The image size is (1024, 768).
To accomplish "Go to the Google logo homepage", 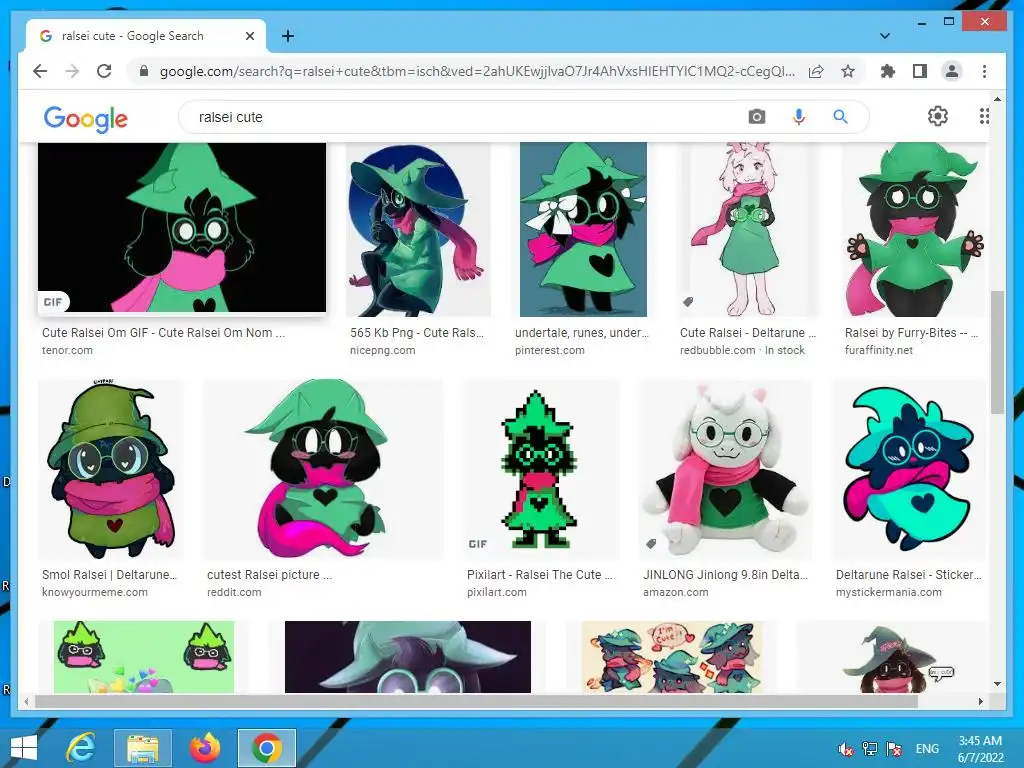I will (86, 118).
